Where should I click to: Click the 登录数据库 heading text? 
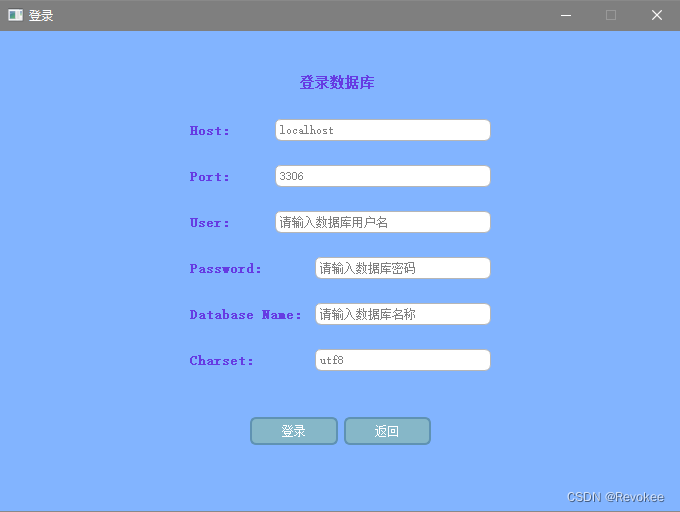[337, 82]
